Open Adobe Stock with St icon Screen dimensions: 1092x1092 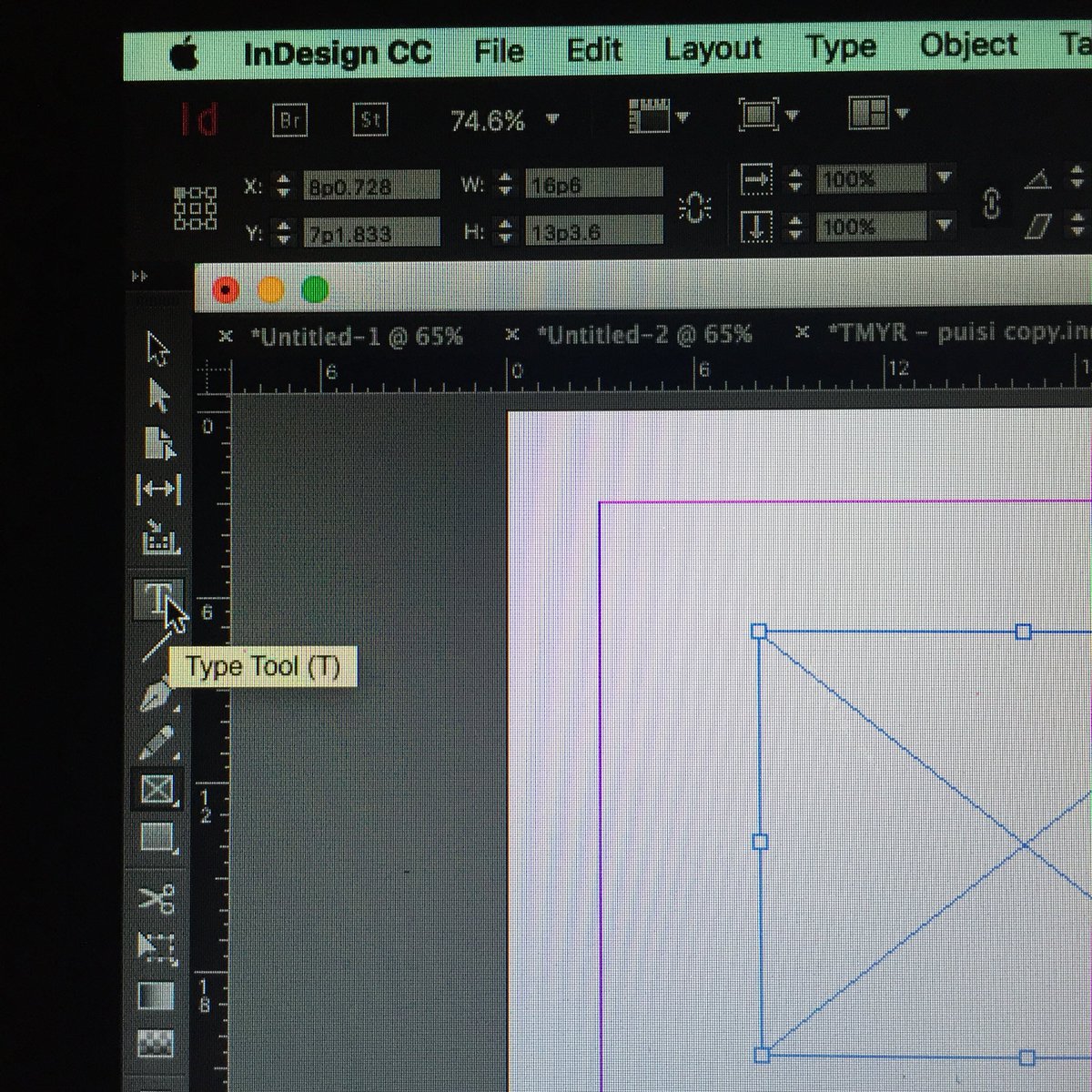[x=370, y=119]
